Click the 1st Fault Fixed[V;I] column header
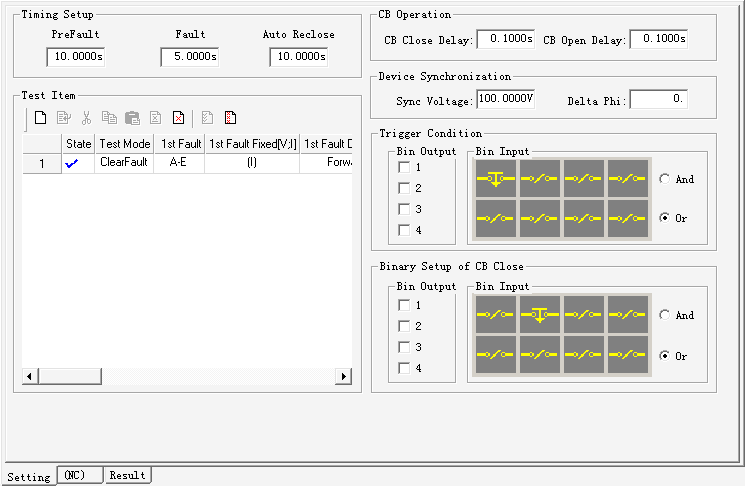This screenshot has height=486, width=745. (252, 144)
